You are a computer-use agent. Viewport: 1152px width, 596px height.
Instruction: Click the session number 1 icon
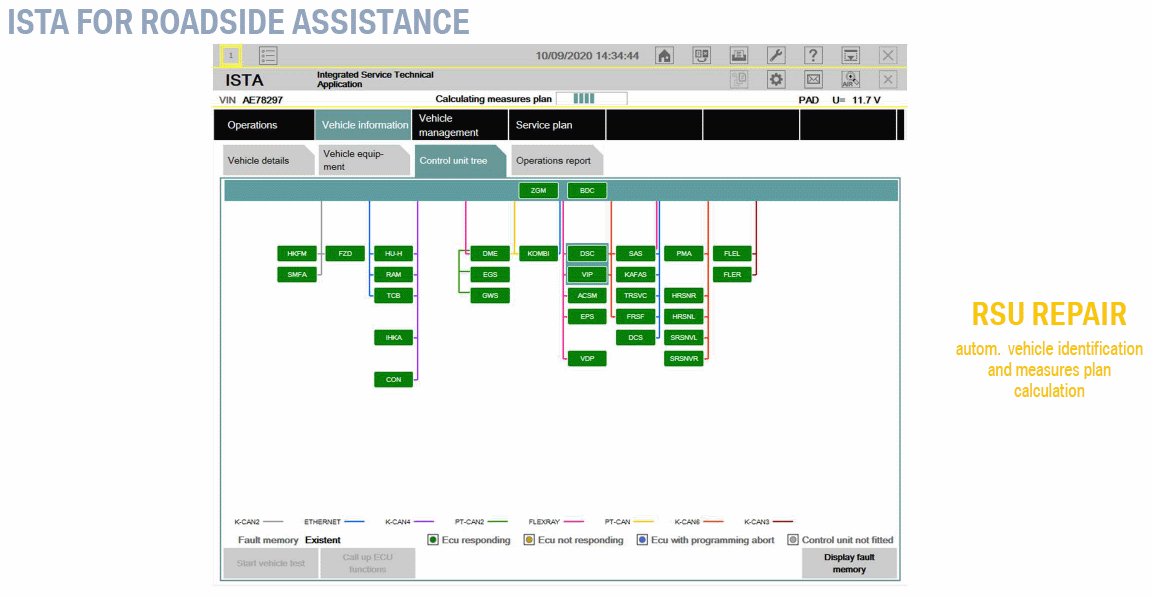231,56
